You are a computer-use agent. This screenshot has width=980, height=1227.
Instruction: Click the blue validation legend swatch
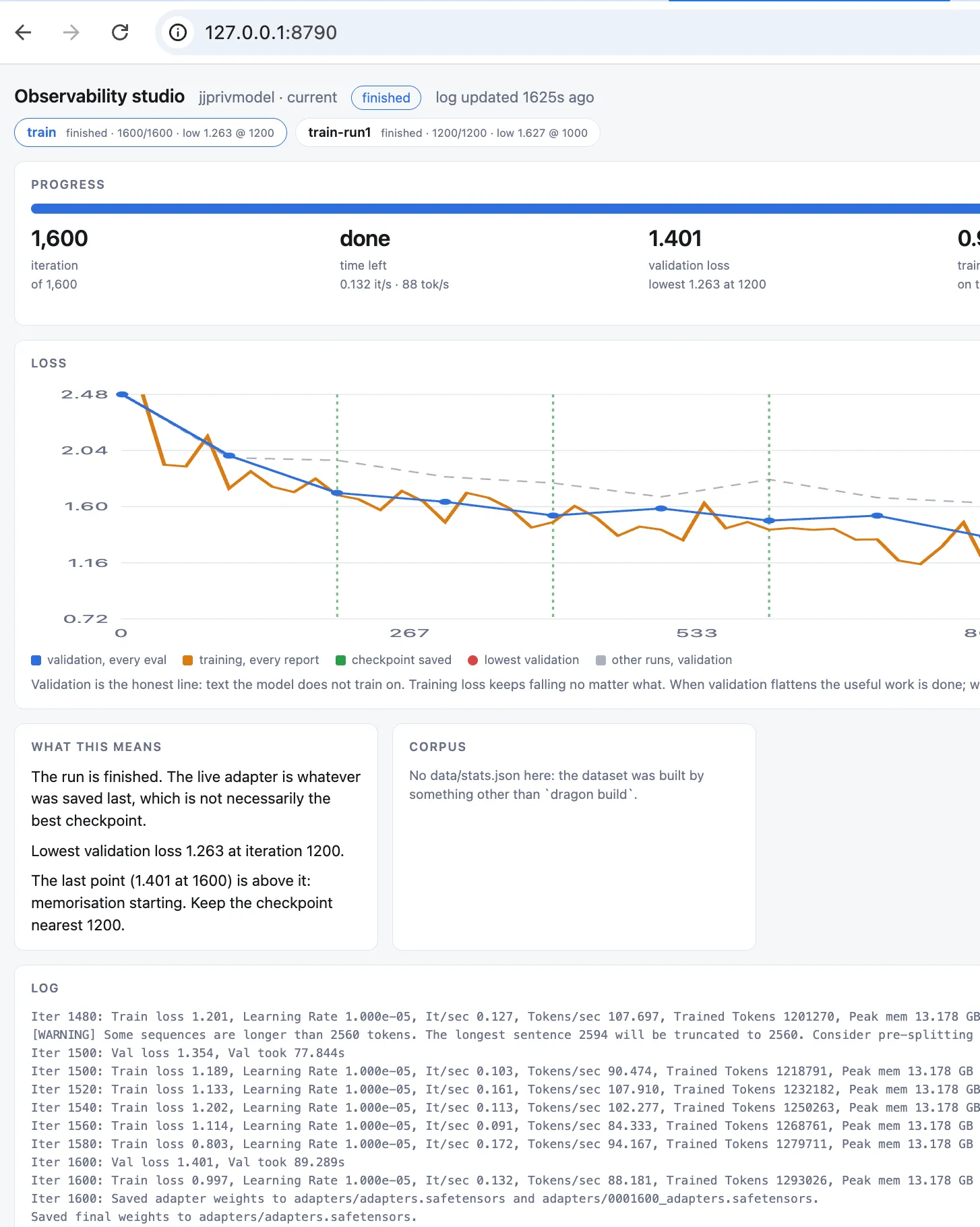[36, 661]
